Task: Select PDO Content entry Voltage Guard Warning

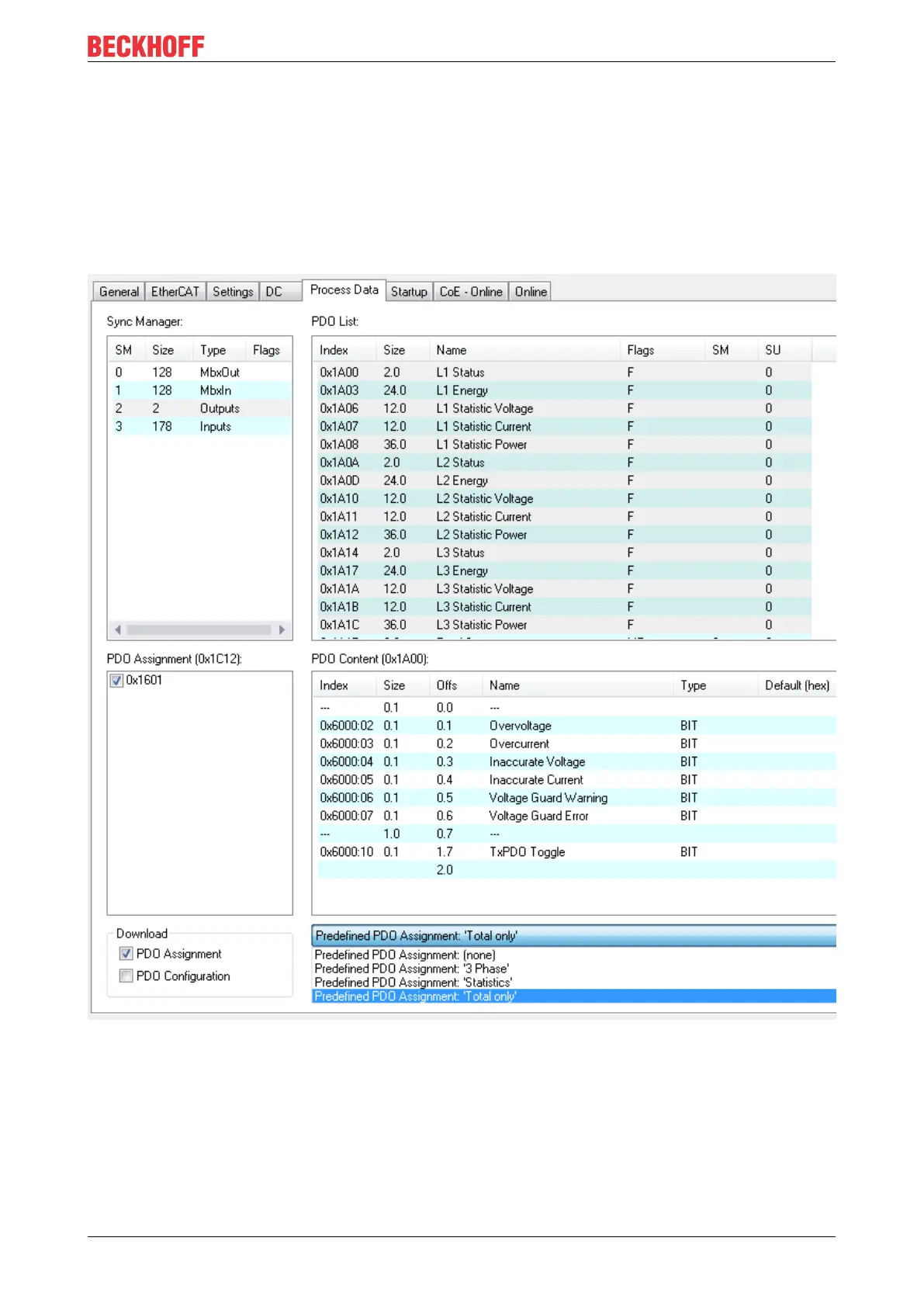Action: (x=576, y=798)
